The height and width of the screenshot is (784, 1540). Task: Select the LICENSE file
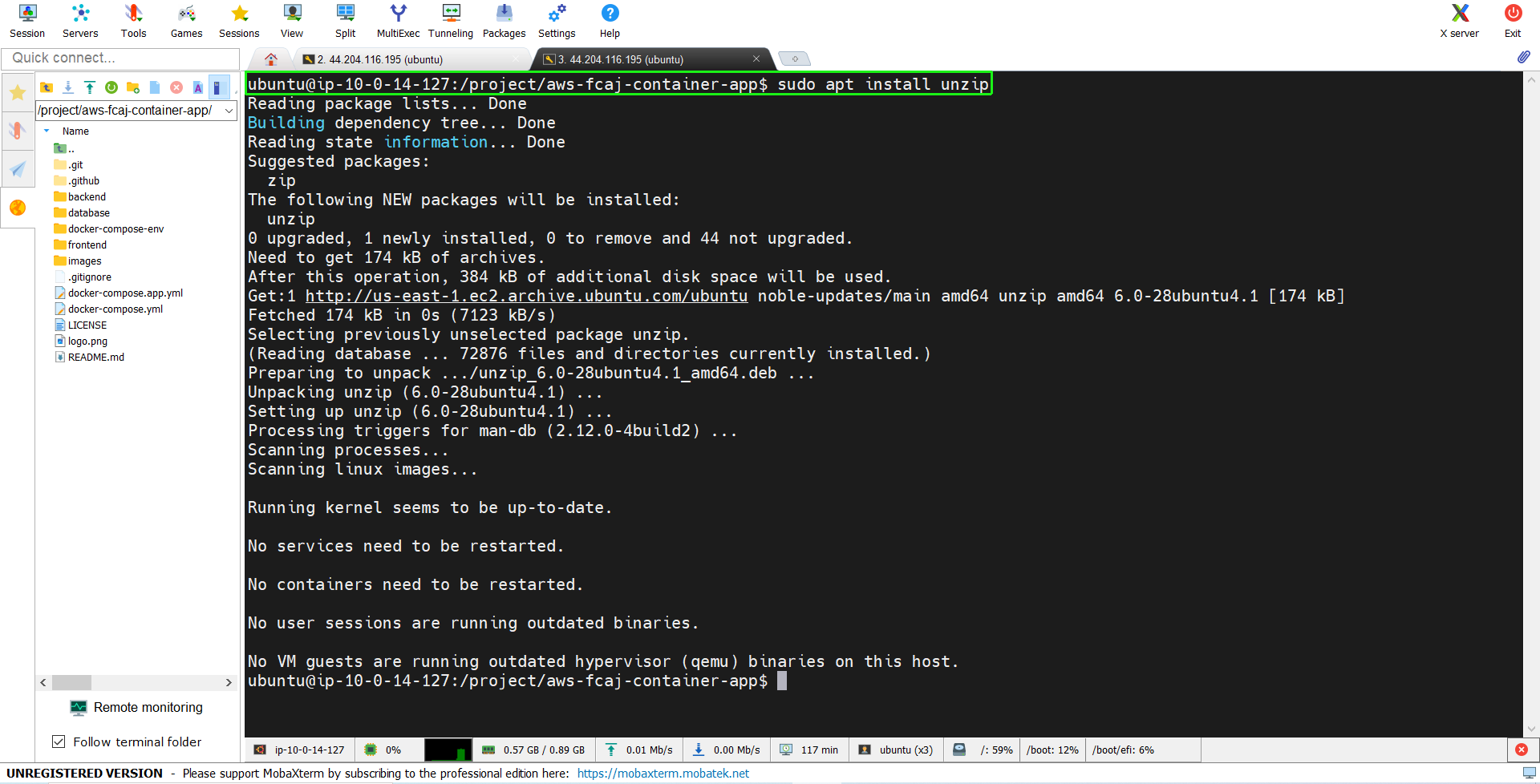80,325
